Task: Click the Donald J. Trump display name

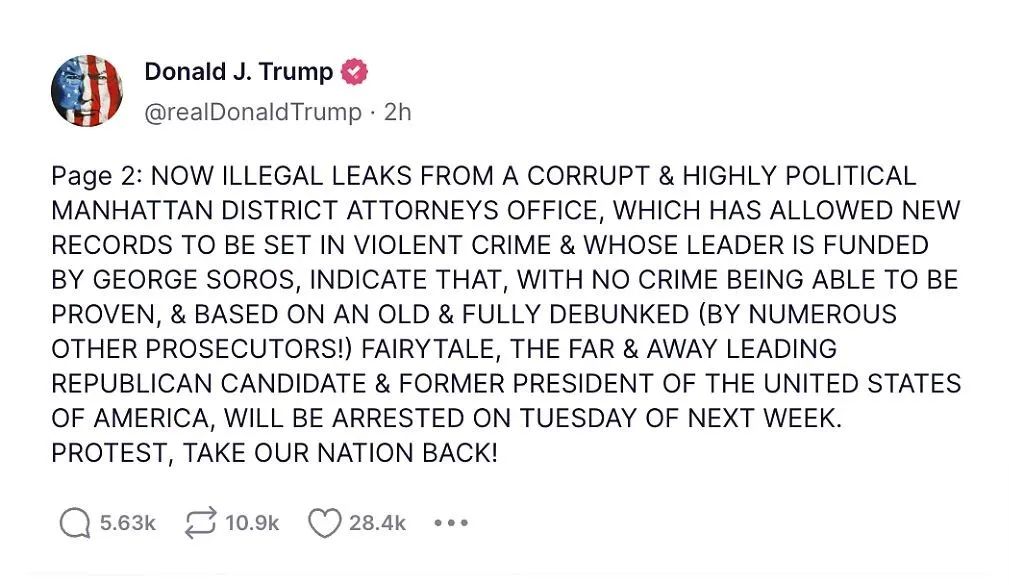Action: (x=239, y=71)
